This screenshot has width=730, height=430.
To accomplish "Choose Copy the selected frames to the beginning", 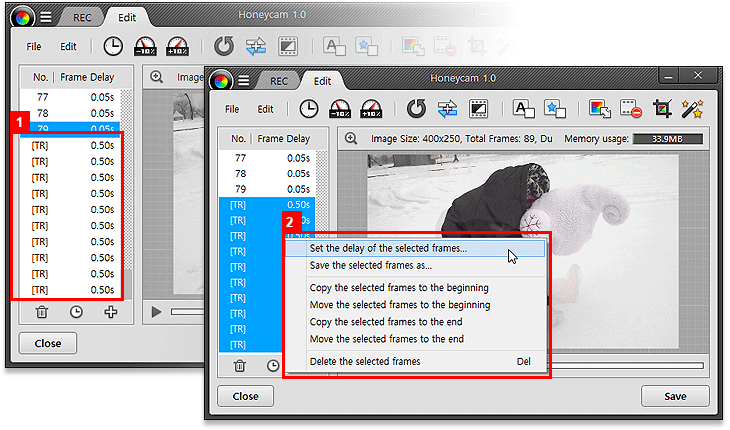I will [399, 288].
